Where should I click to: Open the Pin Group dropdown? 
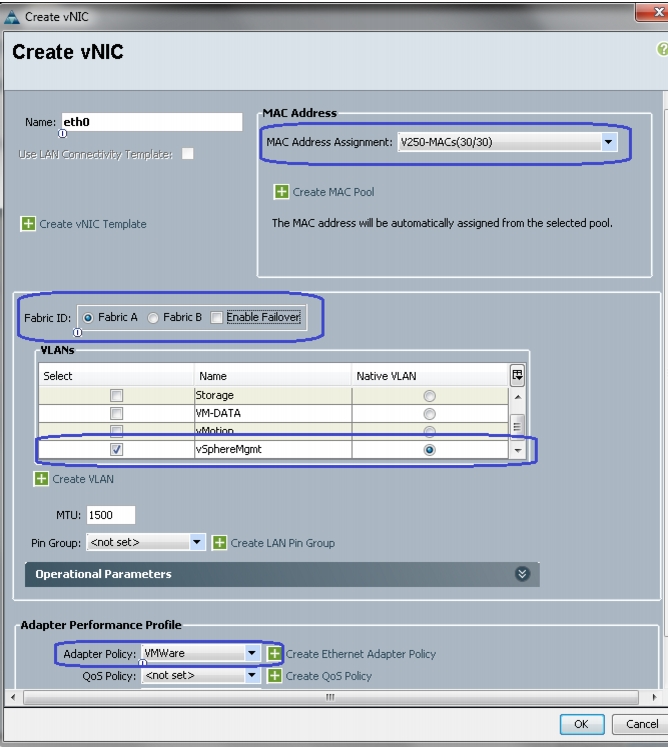pos(197,542)
